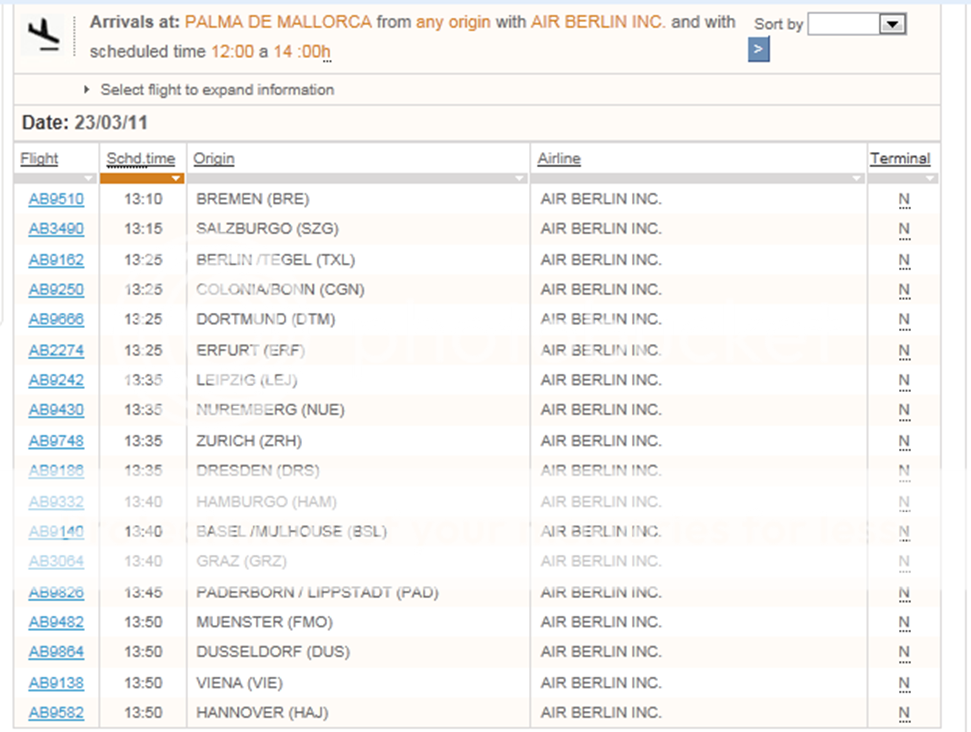
Task: Click sort arrow under Schd.time column
Action: coord(176,178)
